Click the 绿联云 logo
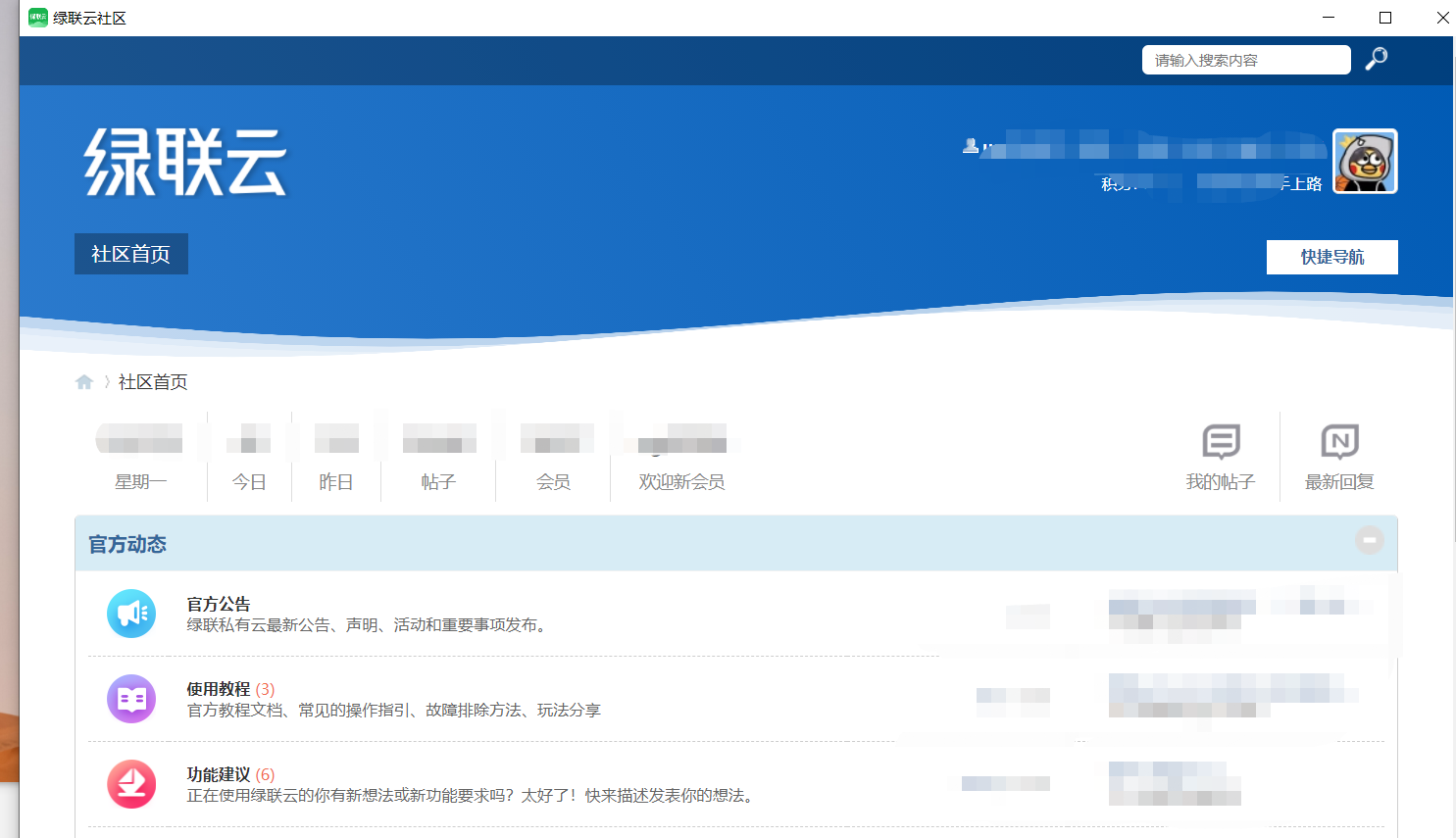The height and width of the screenshot is (838, 1456). pos(185,162)
